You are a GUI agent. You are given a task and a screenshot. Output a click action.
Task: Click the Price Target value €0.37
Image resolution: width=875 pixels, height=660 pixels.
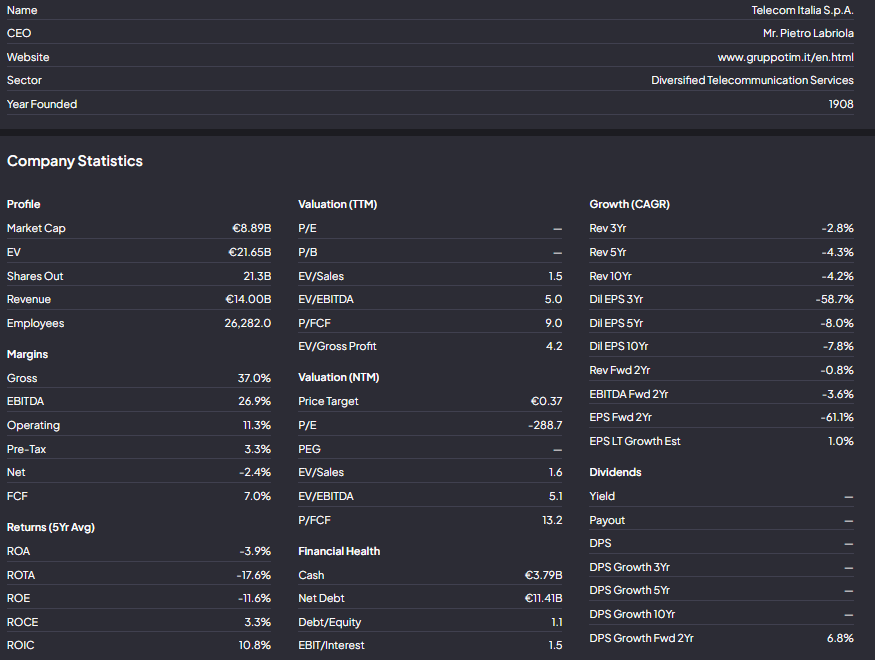coord(546,402)
